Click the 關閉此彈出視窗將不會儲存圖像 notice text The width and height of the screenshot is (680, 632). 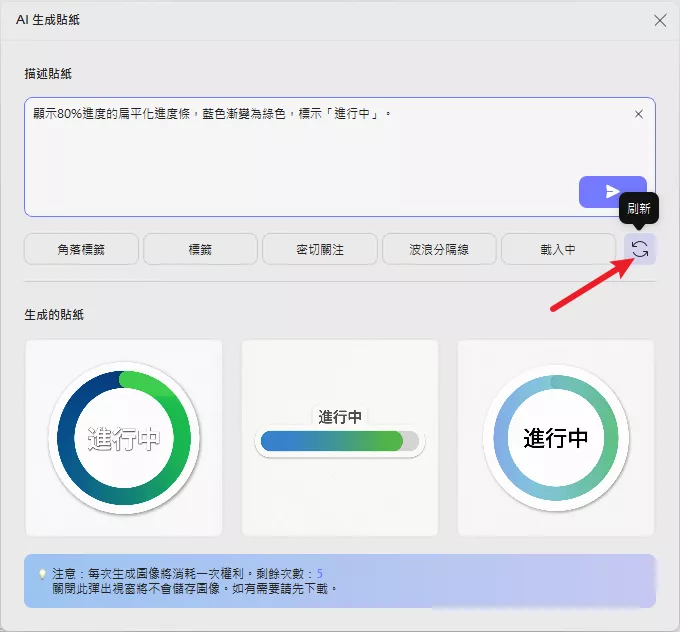pos(137,589)
